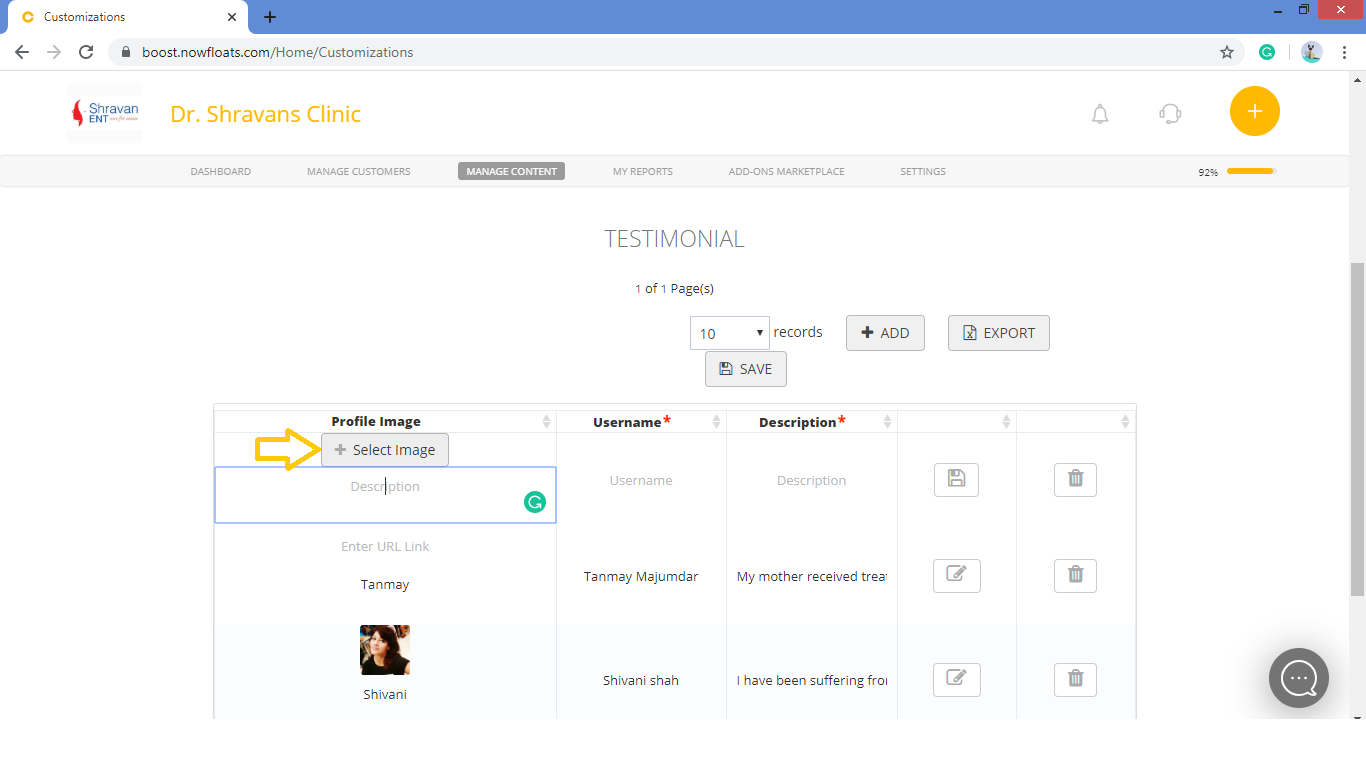The height and width of the screenshot is (768, 1366).
Task: Open the records per page dropdown
Action: 730,334
